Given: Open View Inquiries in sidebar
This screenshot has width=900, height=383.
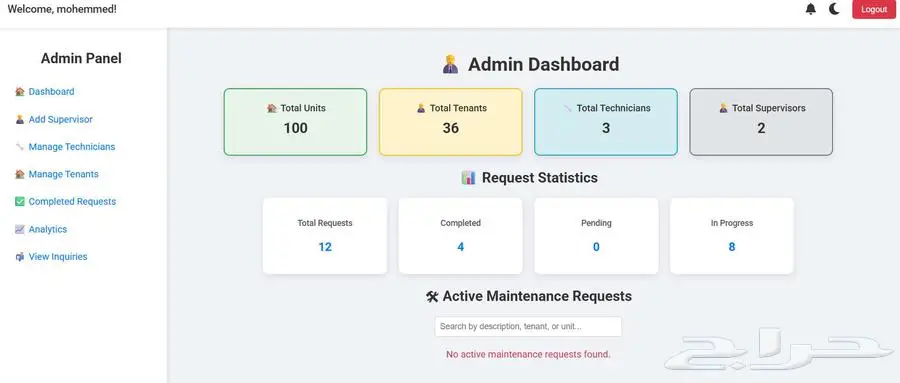Looking at the screenshot, I should click(58, 257).
